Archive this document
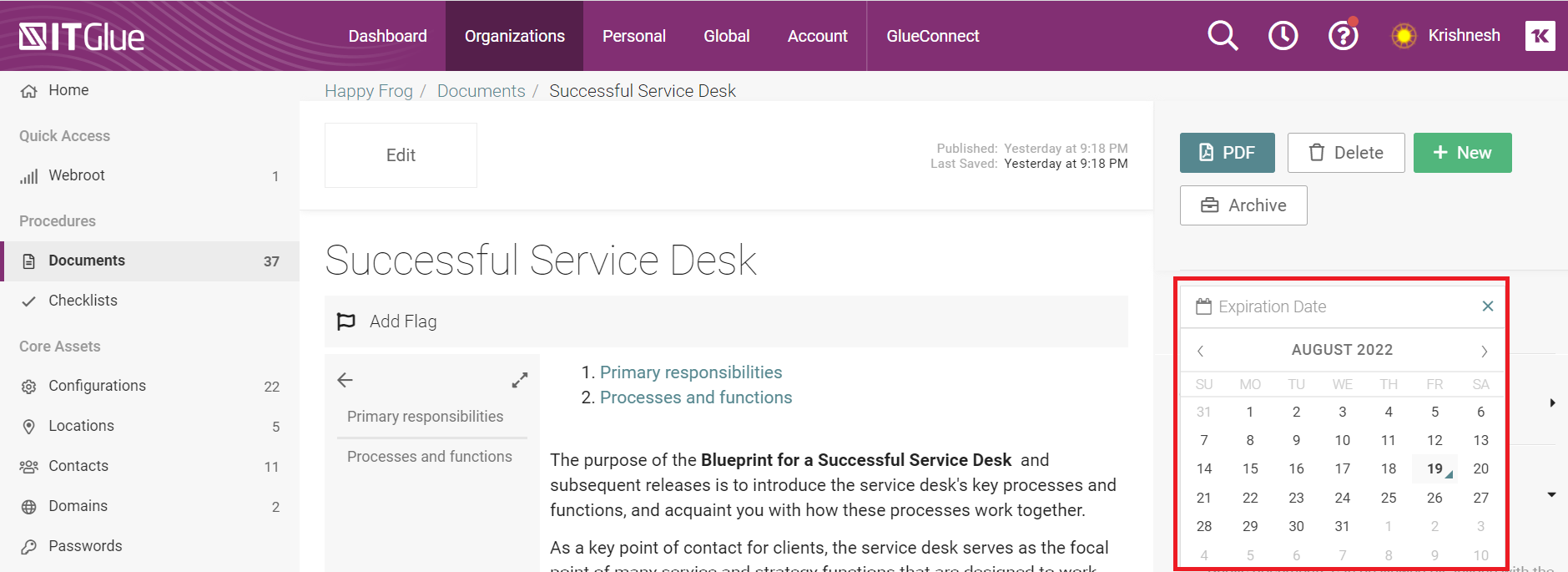1568x572 pixels. coord(1243,205)
